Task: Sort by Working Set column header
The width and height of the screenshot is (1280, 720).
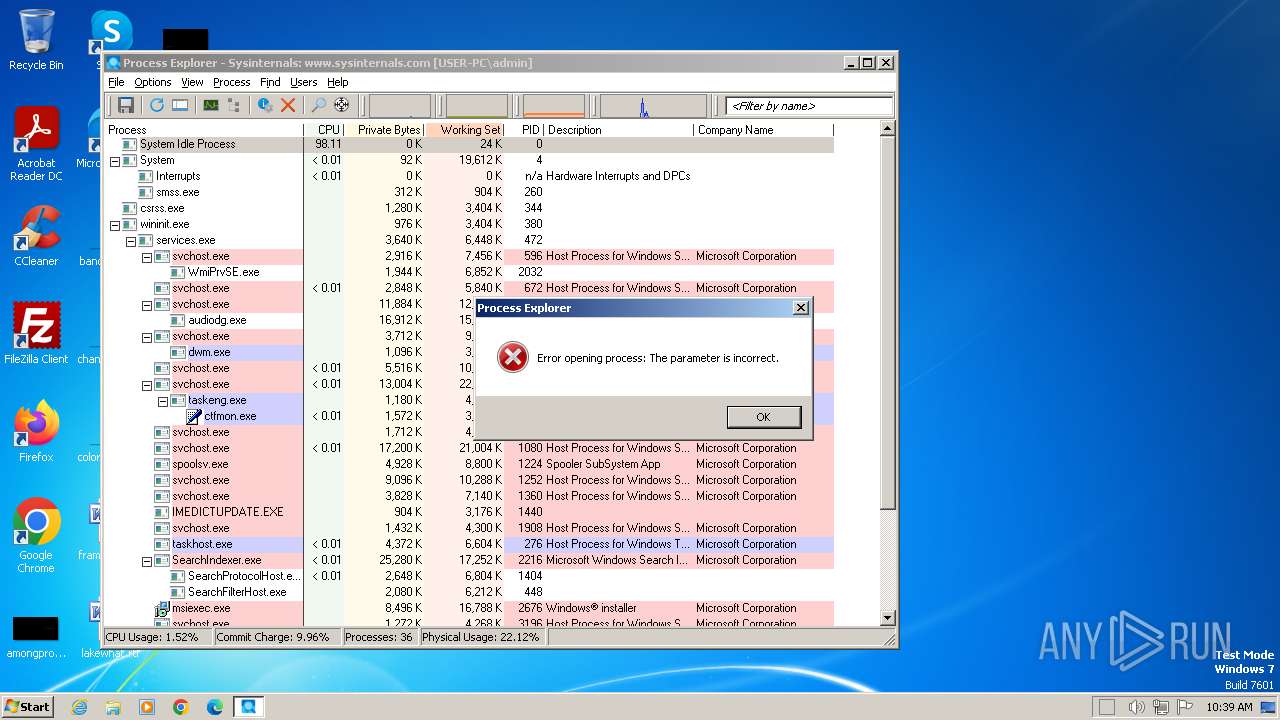Action: pyautogui.click(x=465, y=130)
